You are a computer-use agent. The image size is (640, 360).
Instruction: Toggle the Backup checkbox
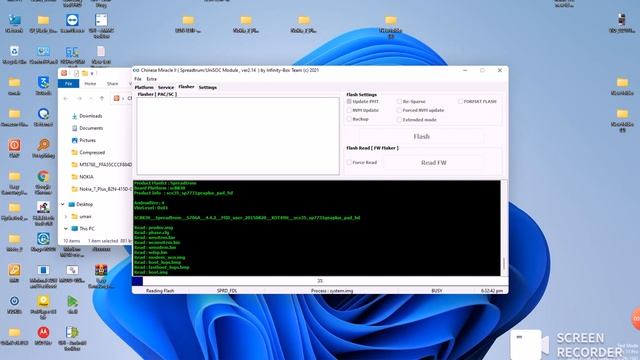click(x=349, y=119)
